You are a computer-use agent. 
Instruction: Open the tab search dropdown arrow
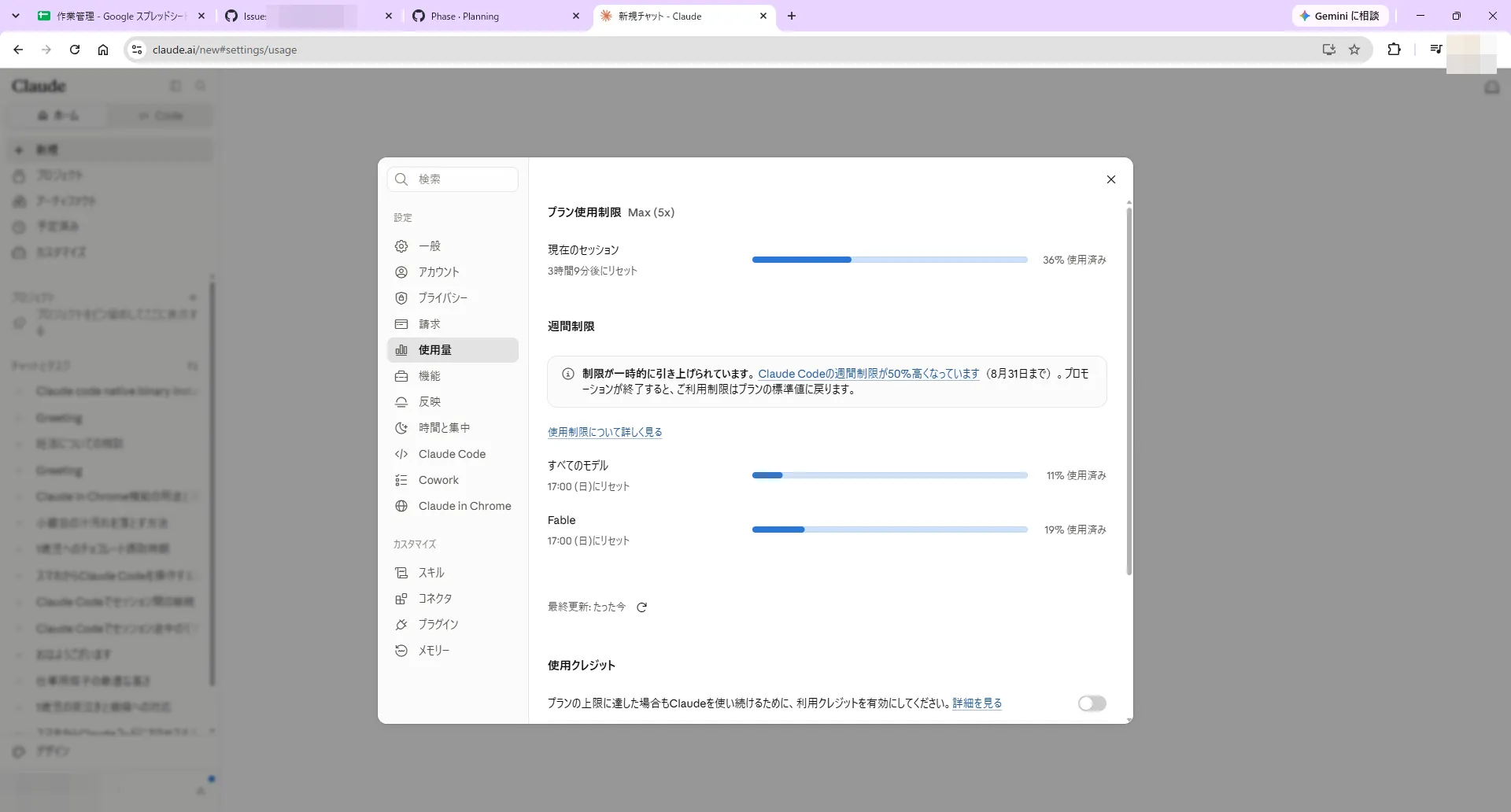(15, 16)
